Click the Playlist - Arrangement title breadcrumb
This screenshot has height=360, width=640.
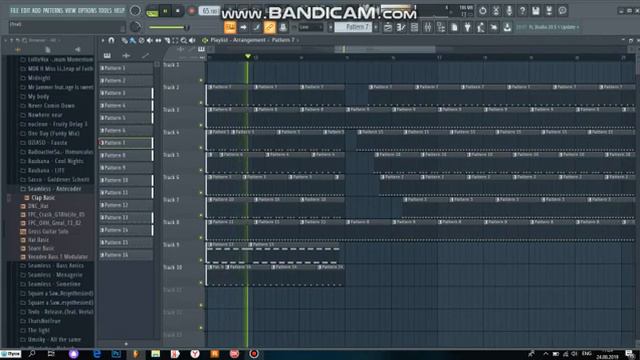[238, 40]
